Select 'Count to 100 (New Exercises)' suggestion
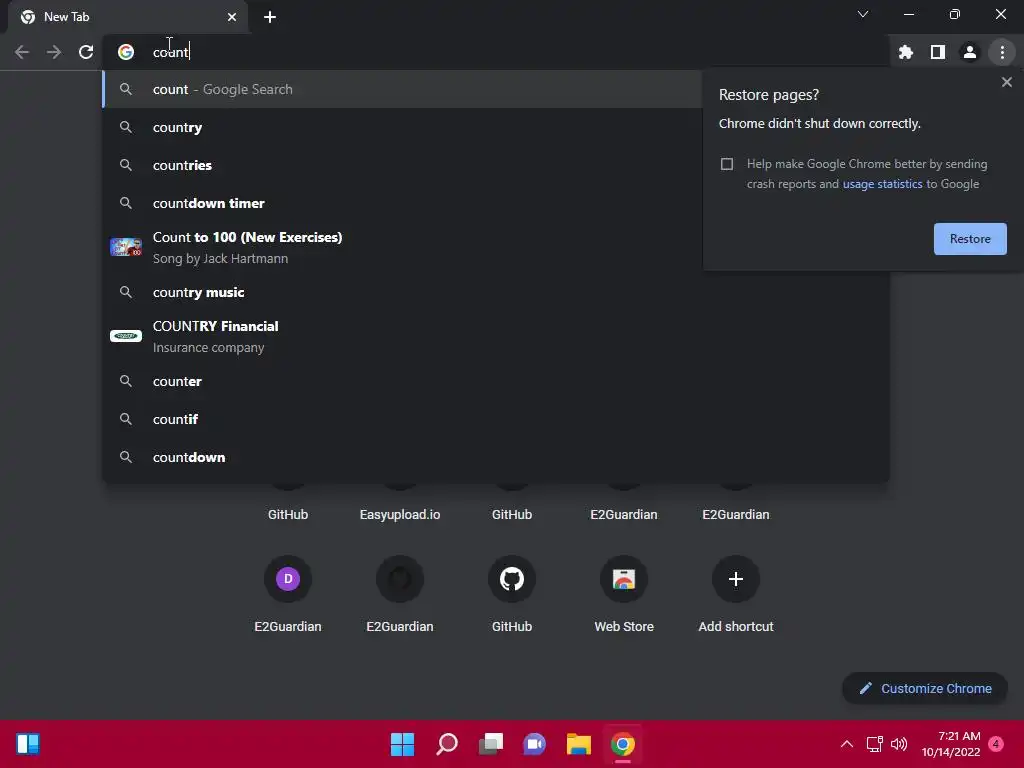The height and width of the screenshot is (768, 1024). (402, 248)
